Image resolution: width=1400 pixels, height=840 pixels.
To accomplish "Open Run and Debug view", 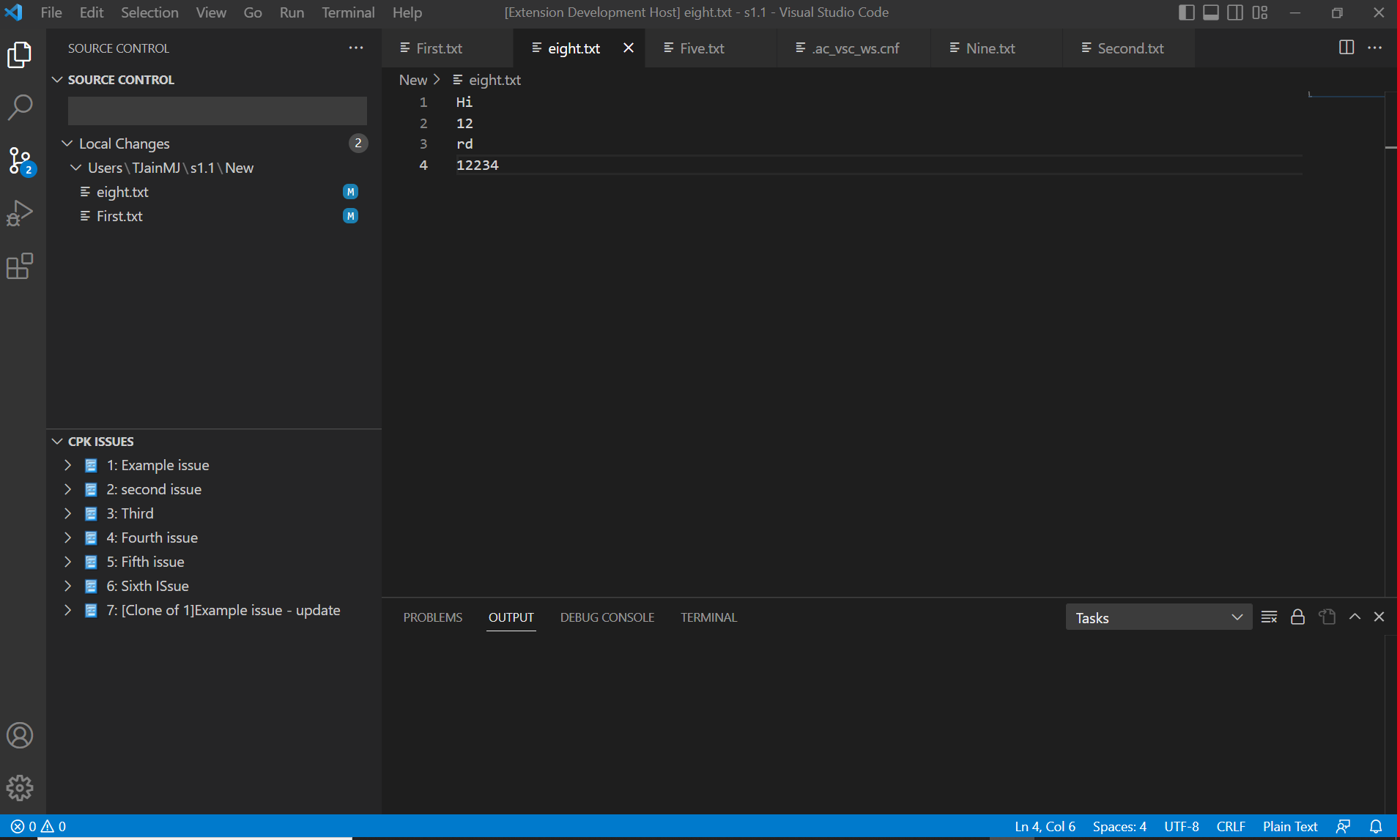I will point(20,213).
